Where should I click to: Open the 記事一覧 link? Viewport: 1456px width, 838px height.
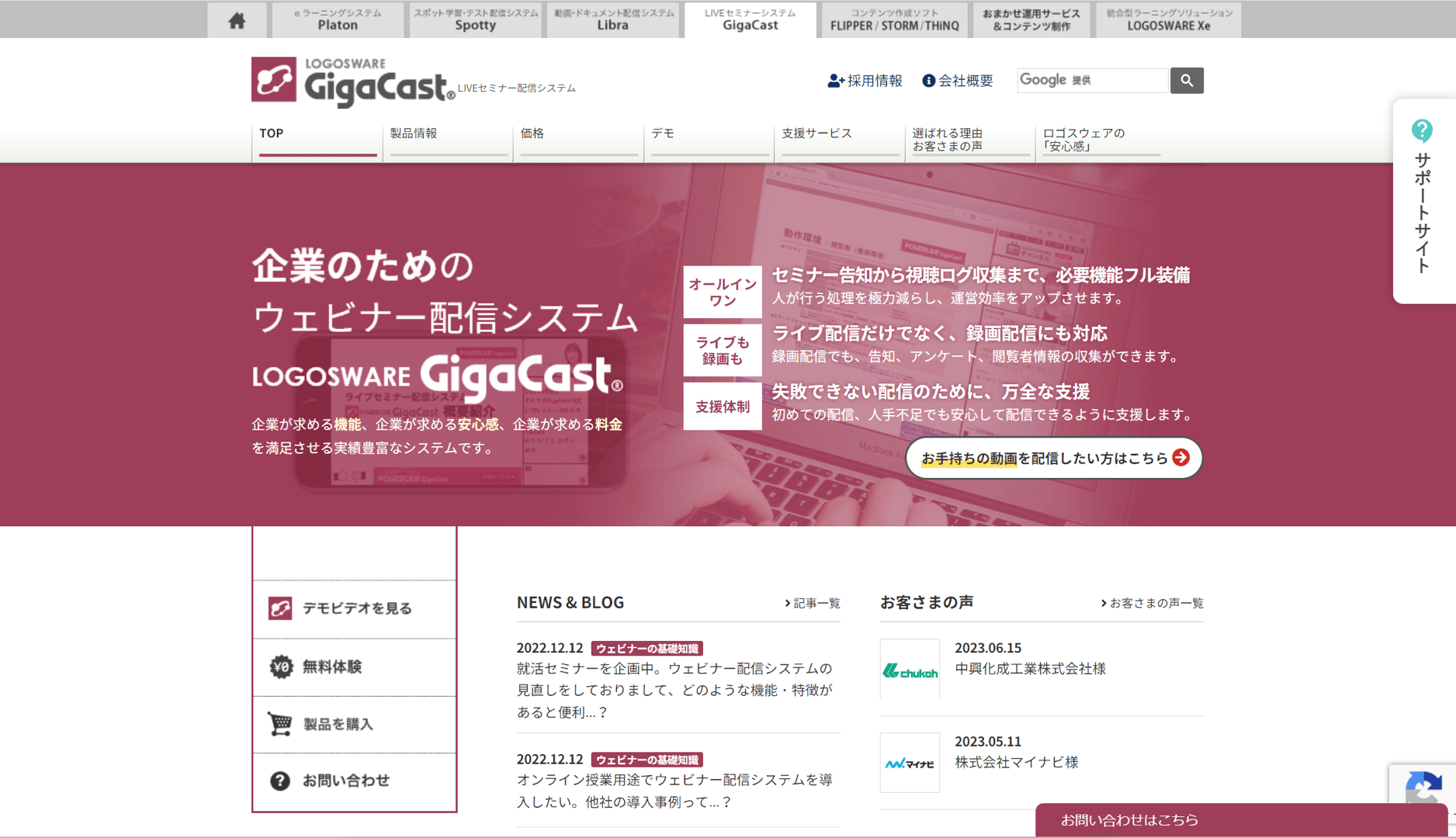click(813, 603)
